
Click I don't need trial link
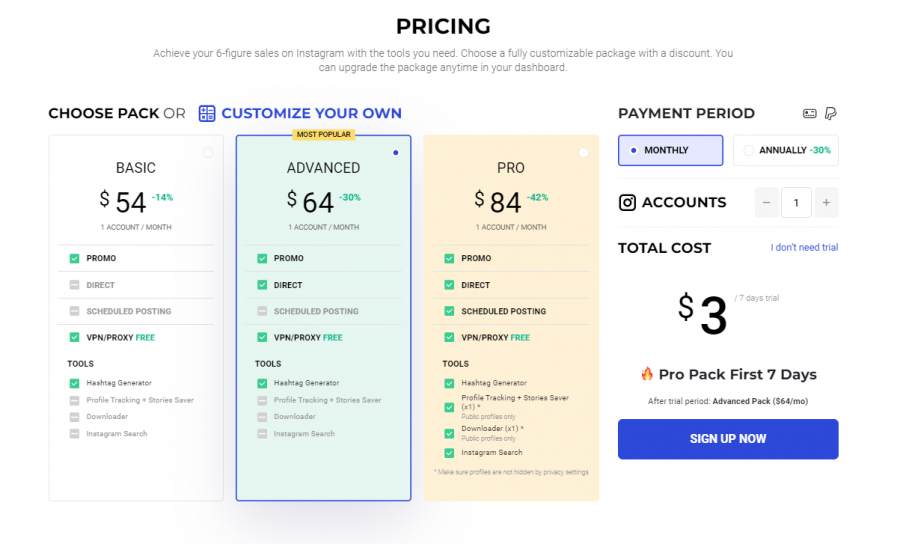[x=804, y=248]
